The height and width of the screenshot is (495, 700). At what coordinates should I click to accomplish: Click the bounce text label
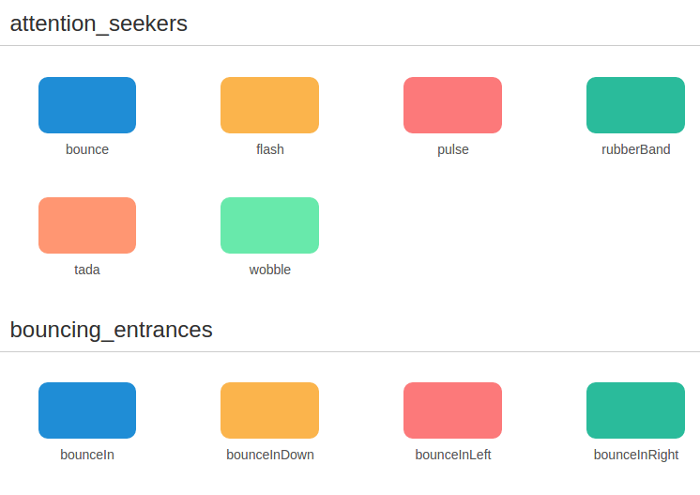click(87, 150)
